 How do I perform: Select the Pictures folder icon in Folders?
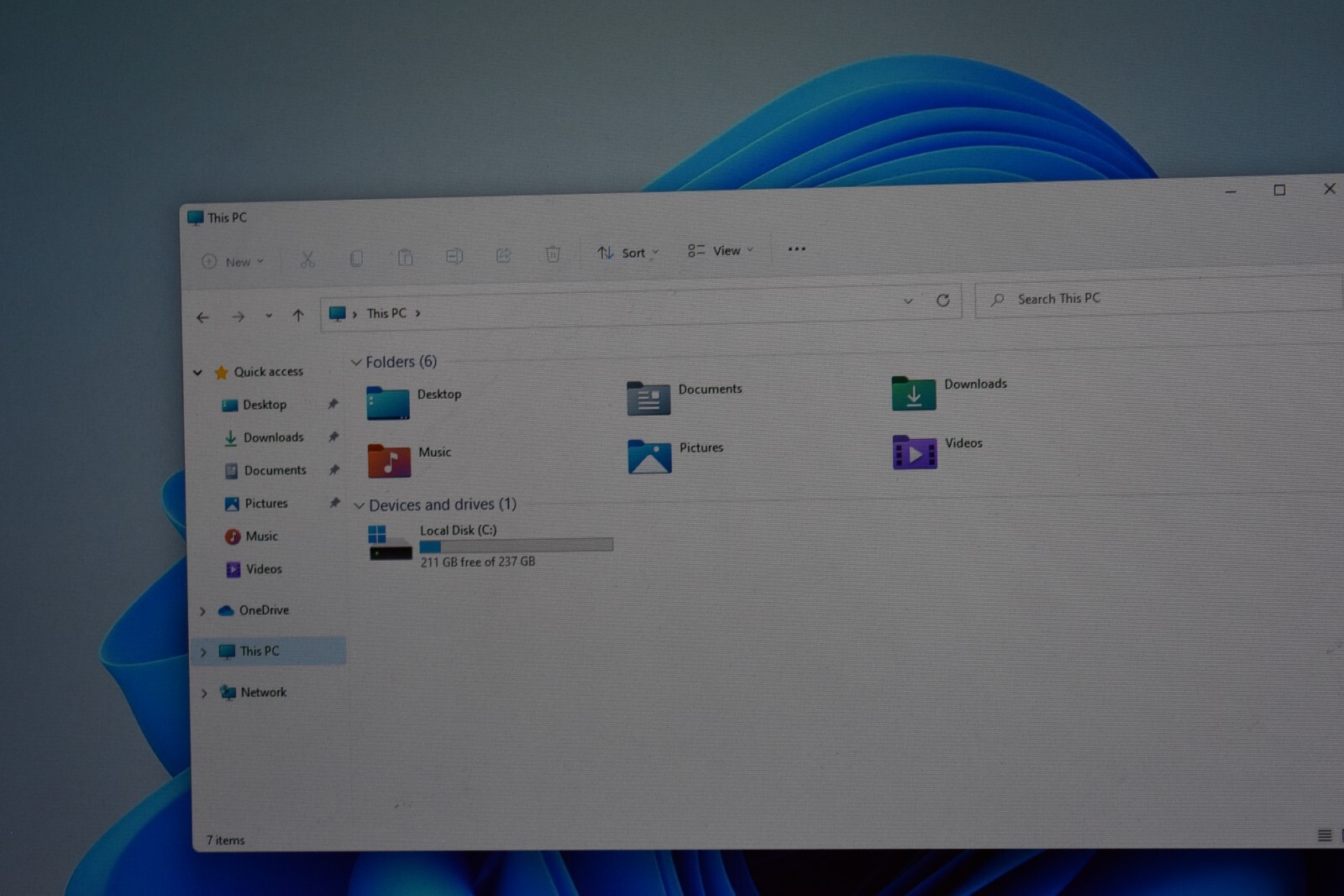pos(649,457)
